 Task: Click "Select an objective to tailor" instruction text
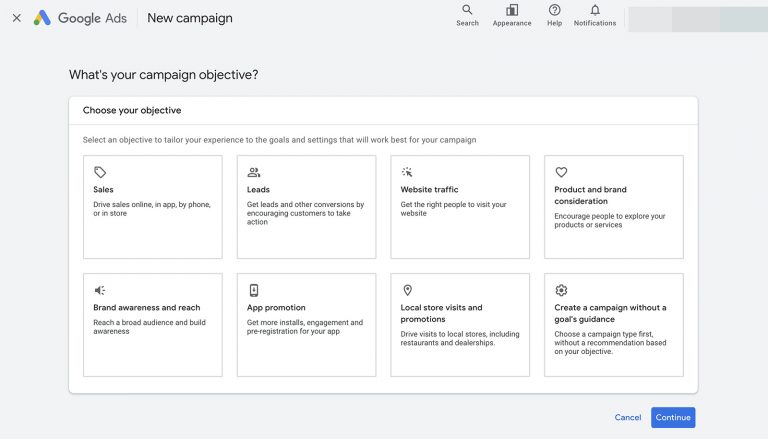(x=279, y=140)
